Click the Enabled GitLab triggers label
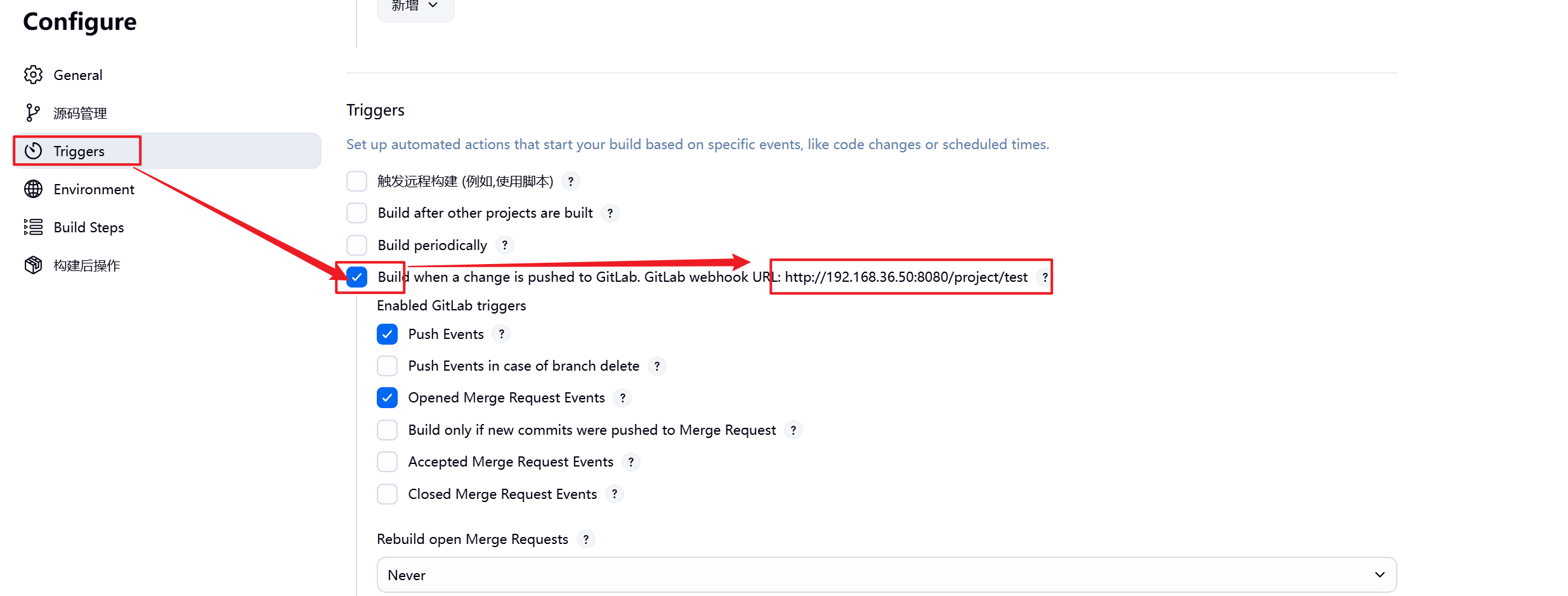The image size is (1568, 596). tap(452, 305)
